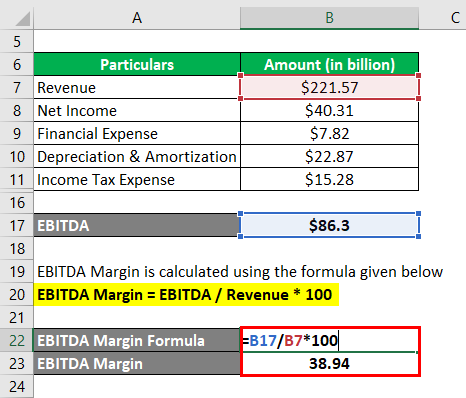Select row 7 header
Screen dimensions: 466x398
click(17, 87)
